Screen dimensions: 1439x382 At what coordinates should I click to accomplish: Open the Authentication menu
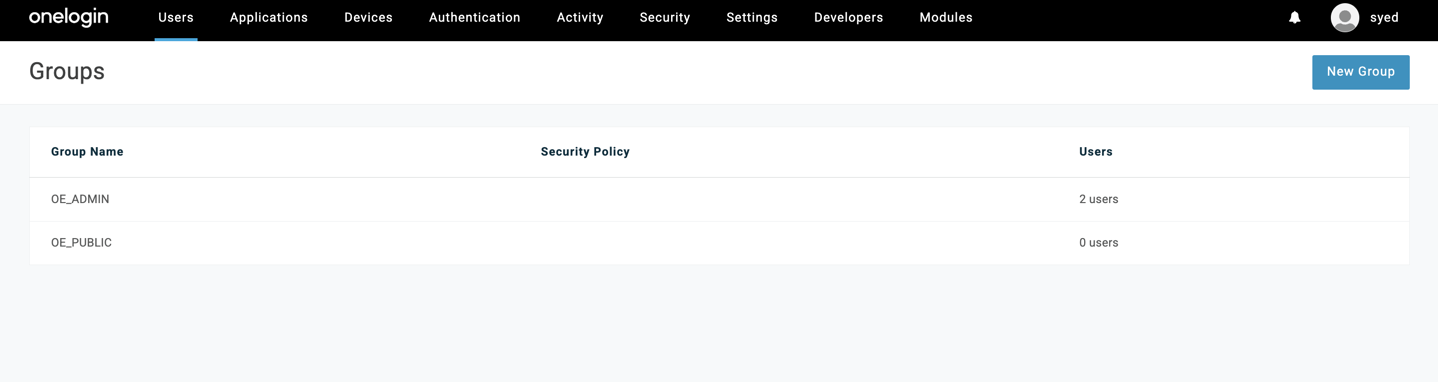(x=475, y=17)
